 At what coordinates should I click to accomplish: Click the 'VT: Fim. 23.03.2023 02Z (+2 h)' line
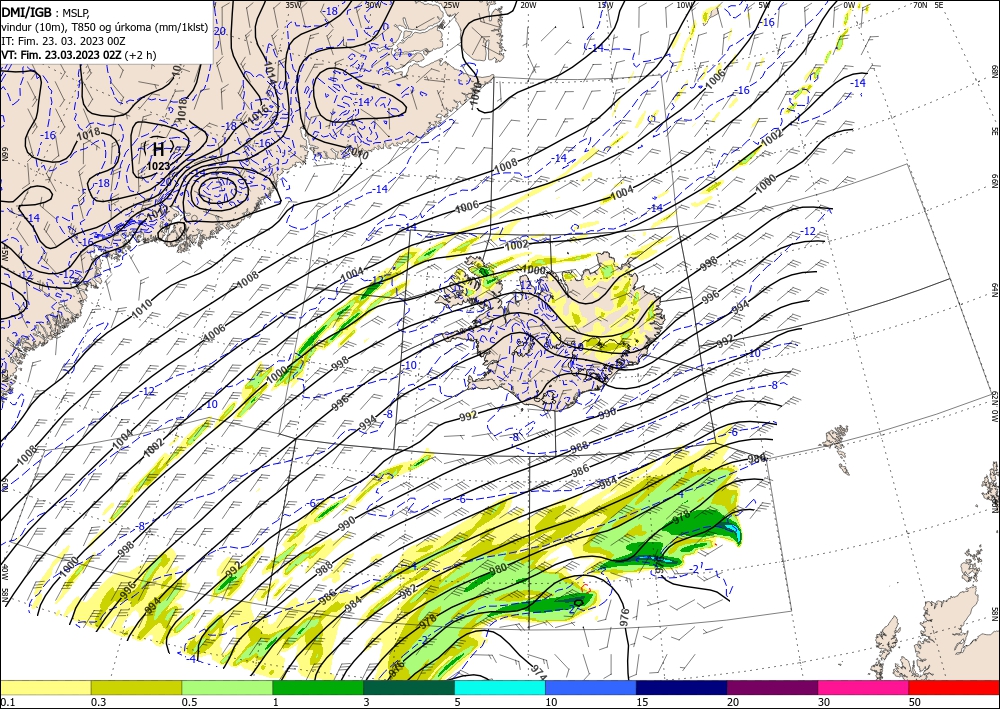[x=78, y=55]
